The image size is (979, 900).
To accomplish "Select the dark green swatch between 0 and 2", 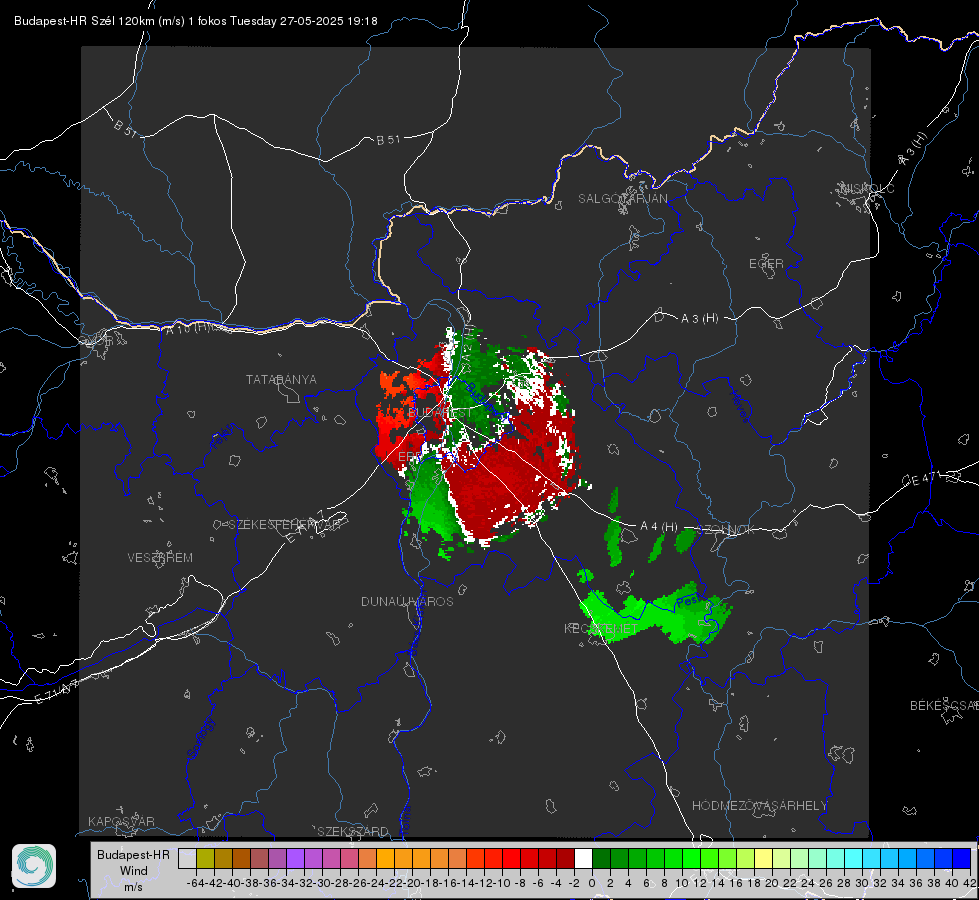I will [601, 858].
